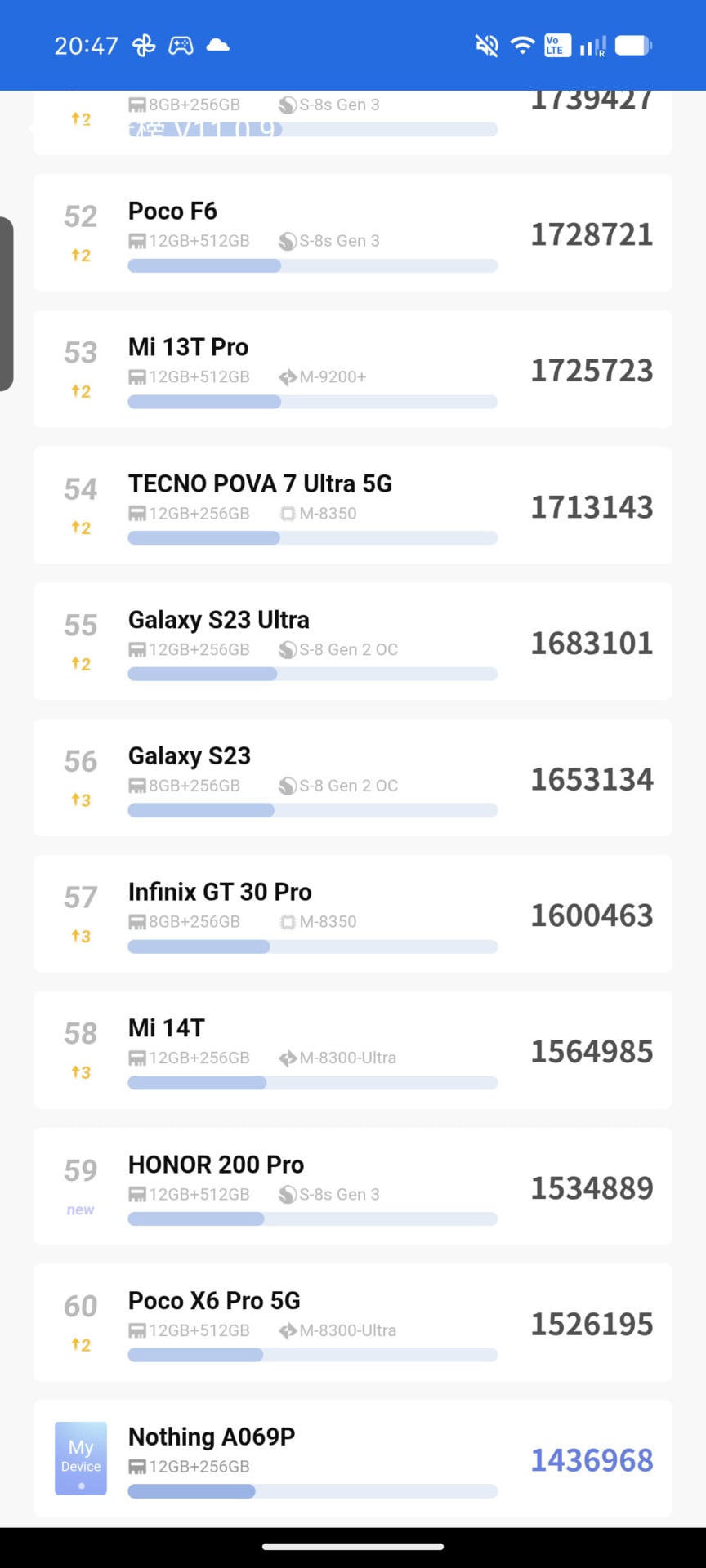Tap the Wi-Fi status icon

(x=521, y=45)
